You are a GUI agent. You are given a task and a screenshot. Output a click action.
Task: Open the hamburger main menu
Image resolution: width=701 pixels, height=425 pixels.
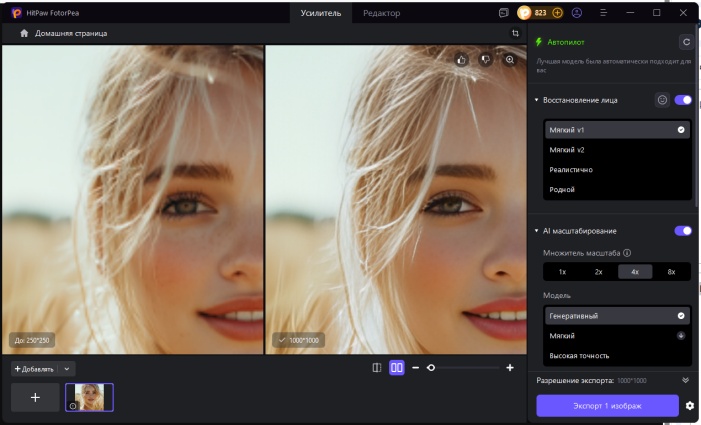(x=603, y=13)
